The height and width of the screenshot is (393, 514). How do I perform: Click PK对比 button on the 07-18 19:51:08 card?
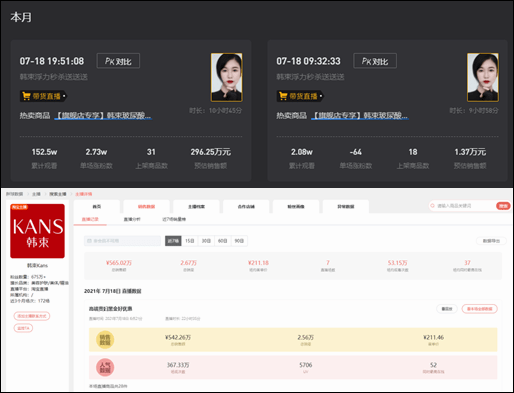118,61
